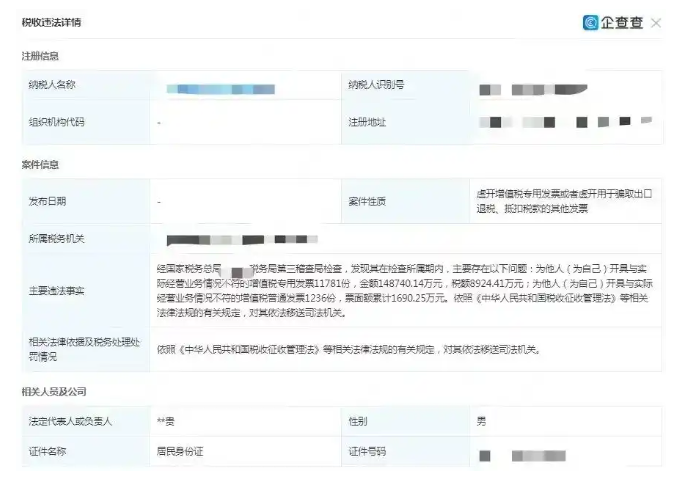Viewport: 696px width, 488px height.
Task: Click the 居民身份证 value cell
Action: click(245, 452)
